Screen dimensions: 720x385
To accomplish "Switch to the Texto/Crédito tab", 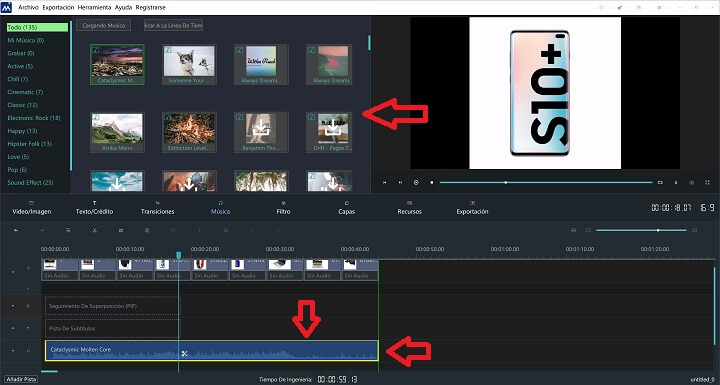I will (95, 208).
